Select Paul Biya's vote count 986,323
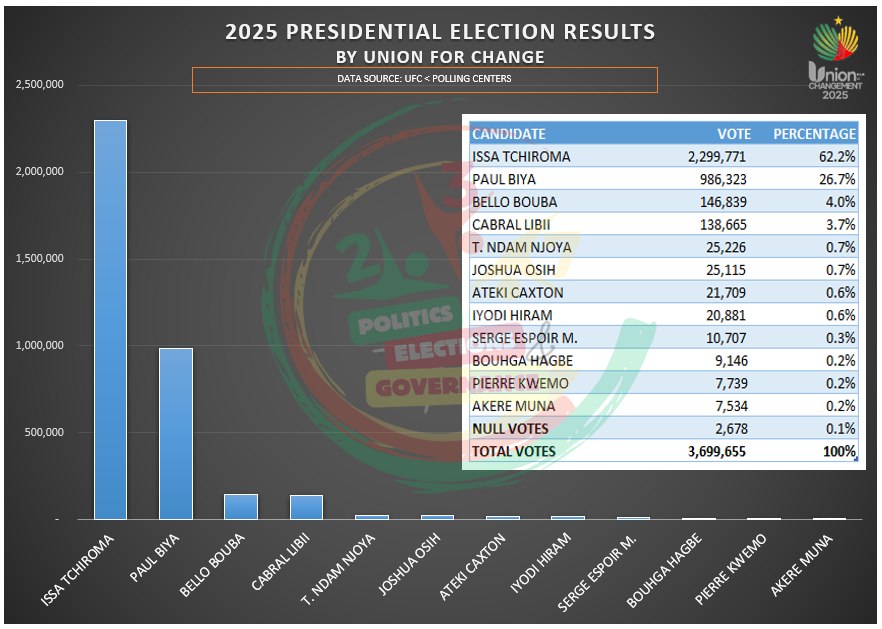The image size is (882, 629). pos(723,179)
